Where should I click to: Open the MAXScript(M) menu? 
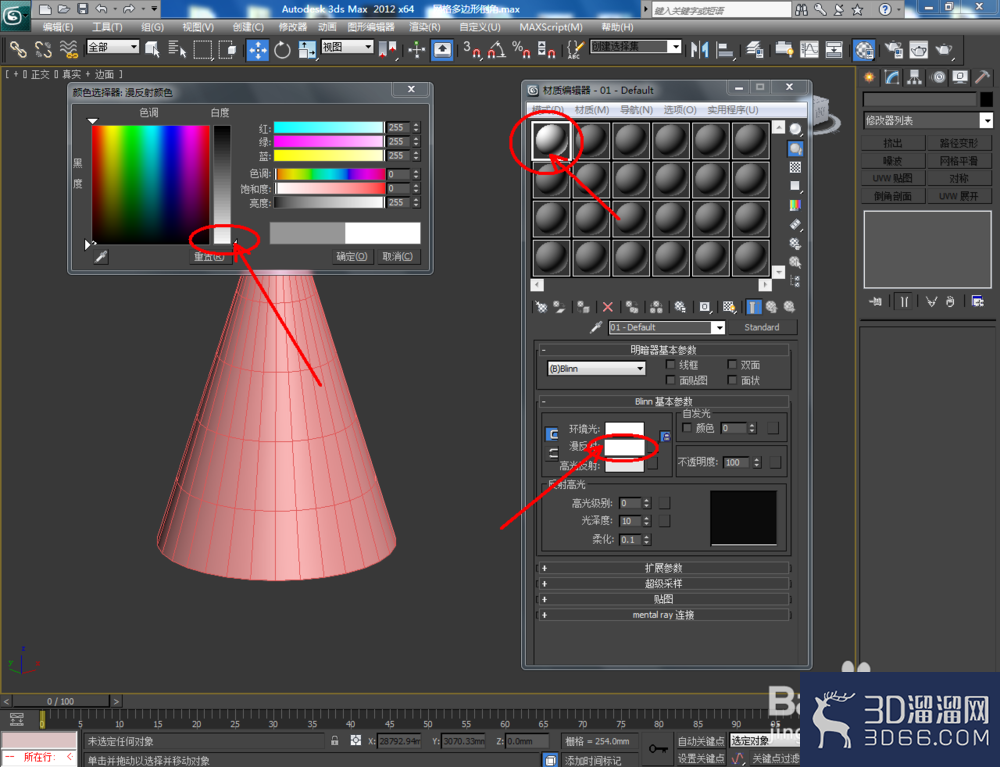tap(550, 27)
